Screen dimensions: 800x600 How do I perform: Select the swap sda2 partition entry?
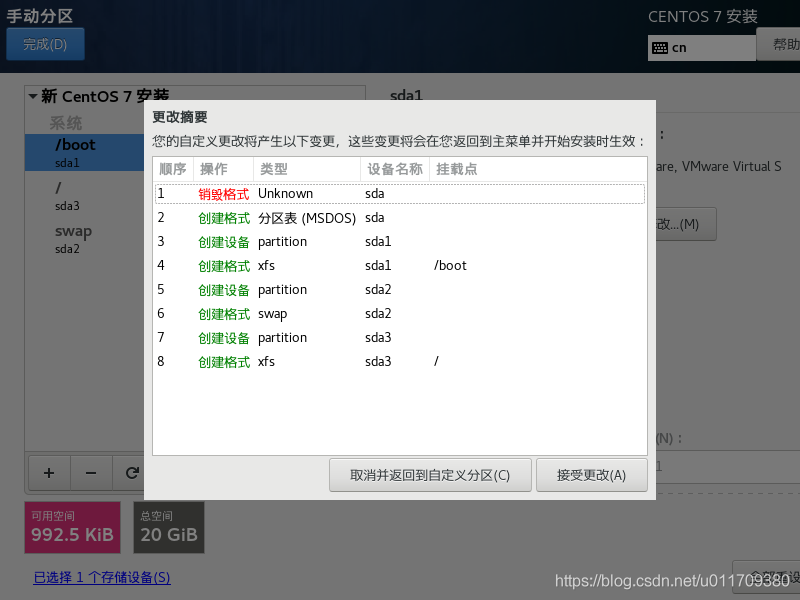click(85, 239)
